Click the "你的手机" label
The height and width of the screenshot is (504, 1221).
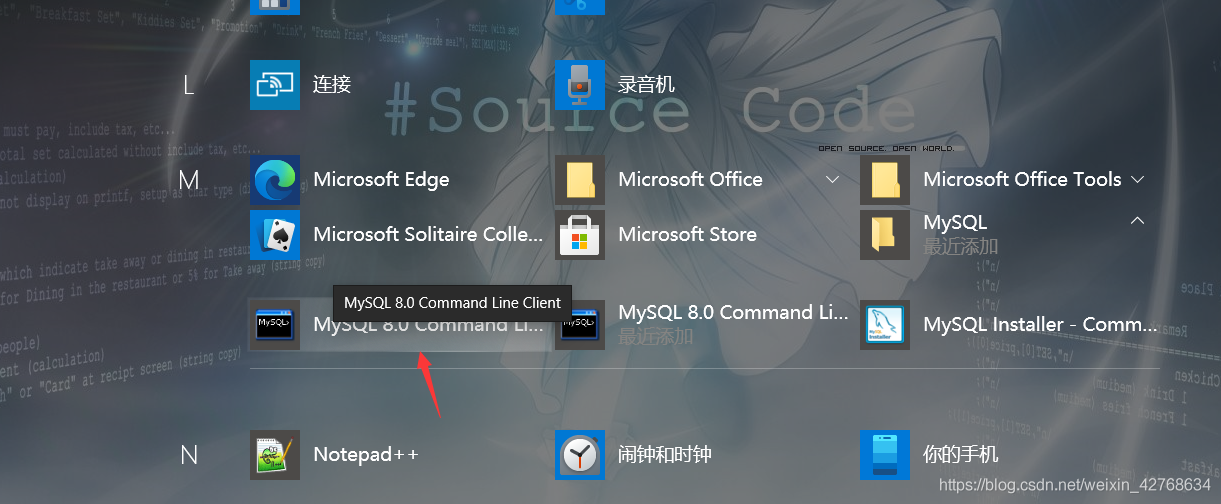[960, 455]
